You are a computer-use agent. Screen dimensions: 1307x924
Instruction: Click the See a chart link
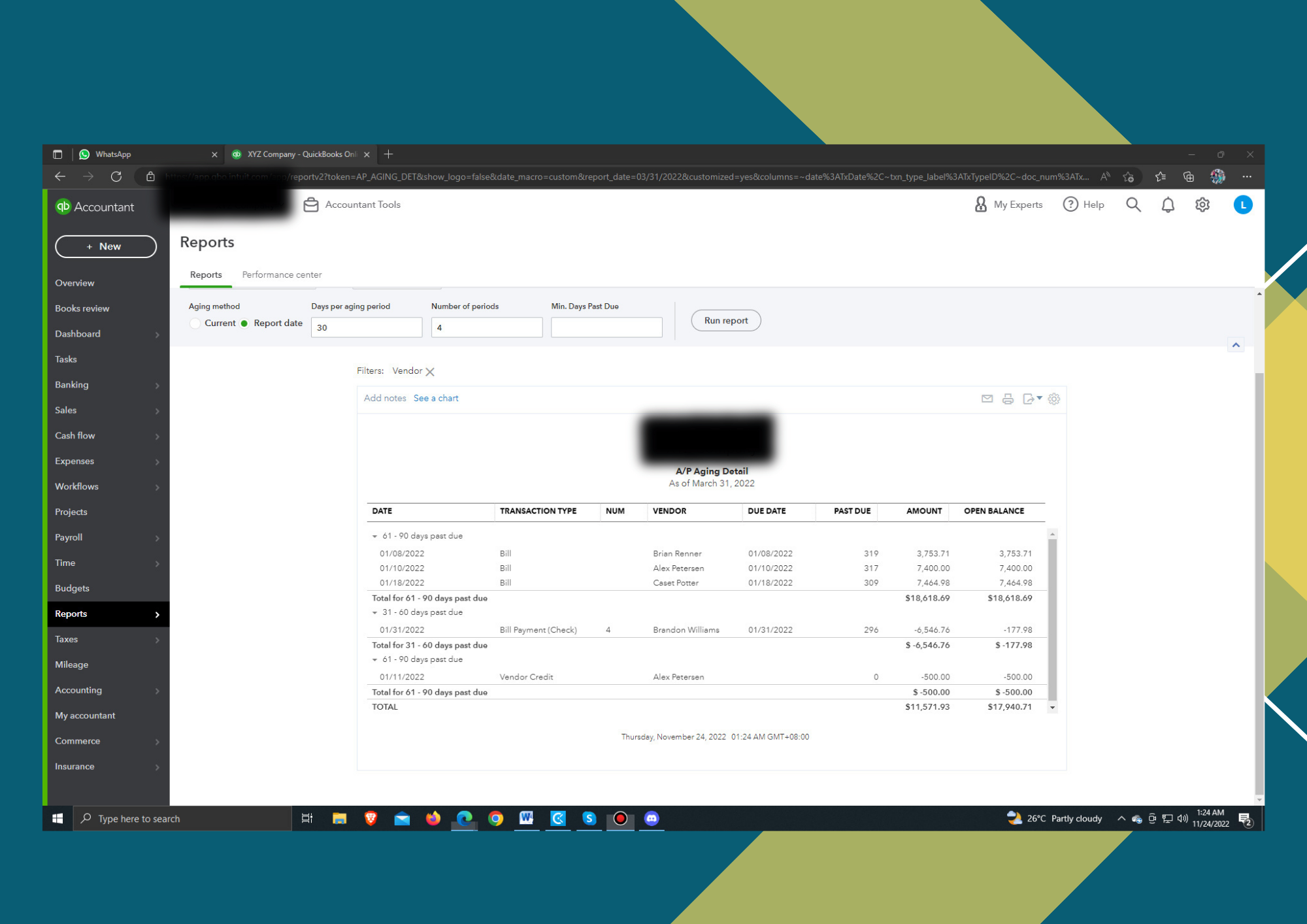click(436, 399)
